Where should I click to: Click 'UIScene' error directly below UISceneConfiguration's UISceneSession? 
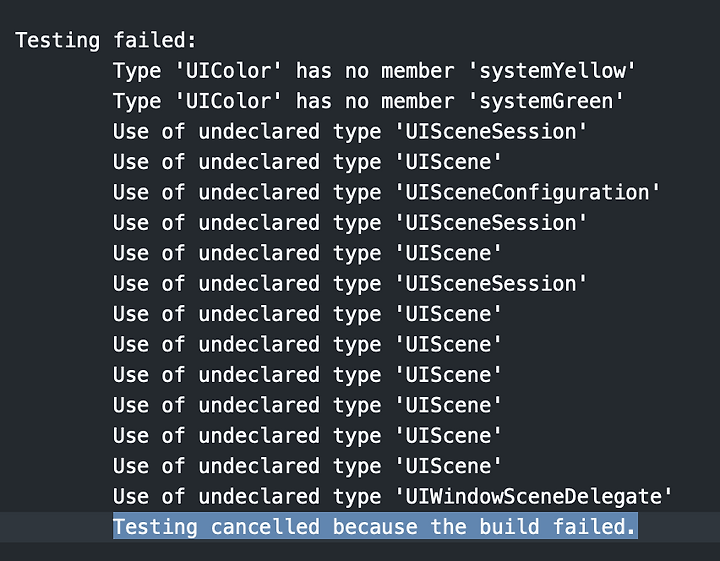(307, 253)
